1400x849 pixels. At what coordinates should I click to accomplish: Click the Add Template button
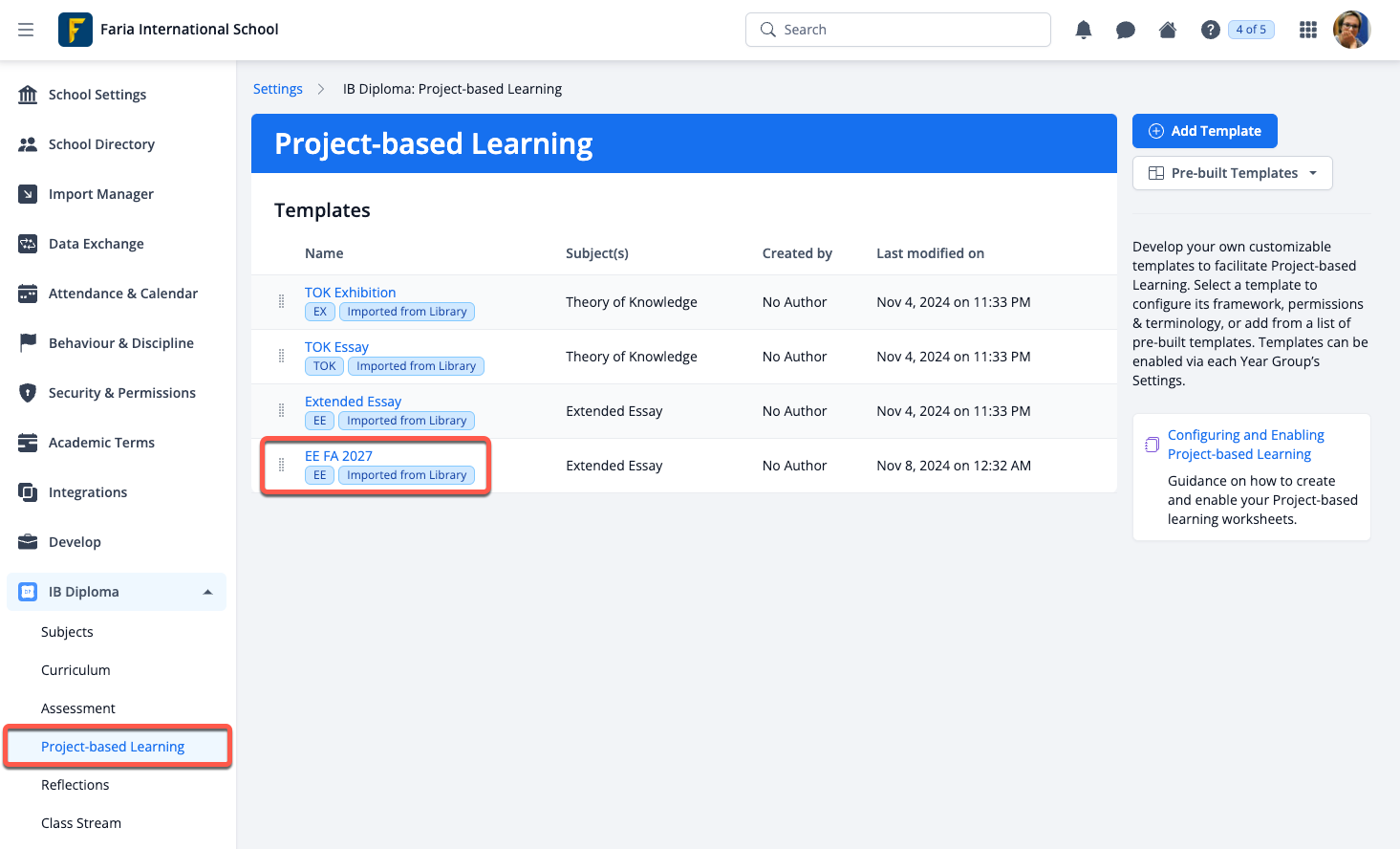tap(1204, 131)
